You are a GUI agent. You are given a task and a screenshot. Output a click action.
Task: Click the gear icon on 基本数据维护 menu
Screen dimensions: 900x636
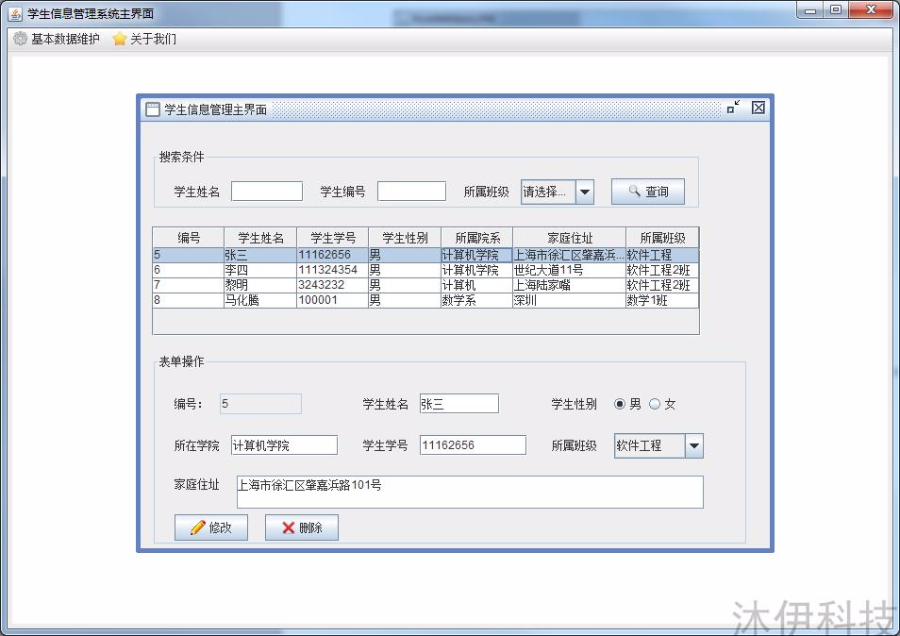point(20,38)
